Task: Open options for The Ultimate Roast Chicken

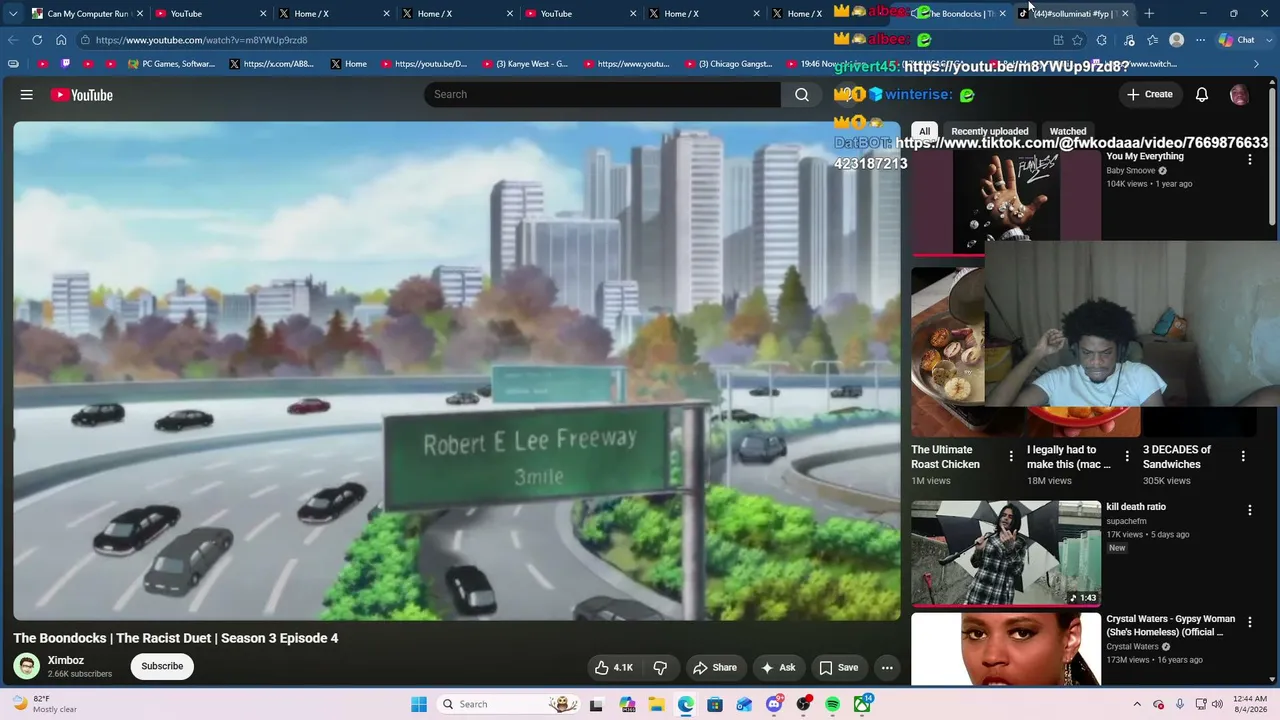Action: pos(1011,456)
